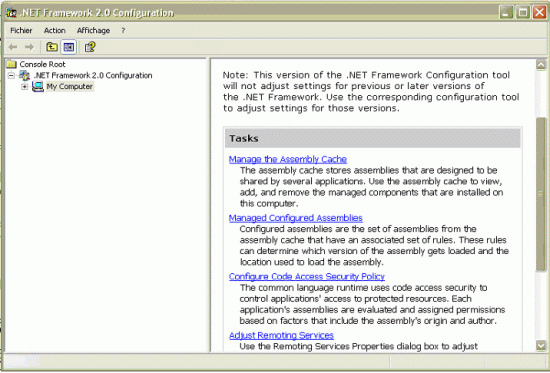550x373 pixels.
Task: Click the Note paragraph about .NET Framework versions
Action: tap(371, 92)
